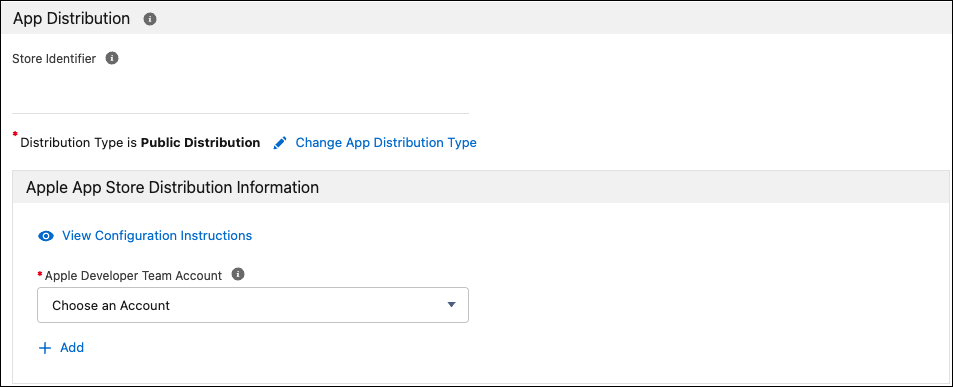The height and width of the screenshot is (387, 953).
Task: Open the Change App Distribution Type link
Action: [386, 143]
